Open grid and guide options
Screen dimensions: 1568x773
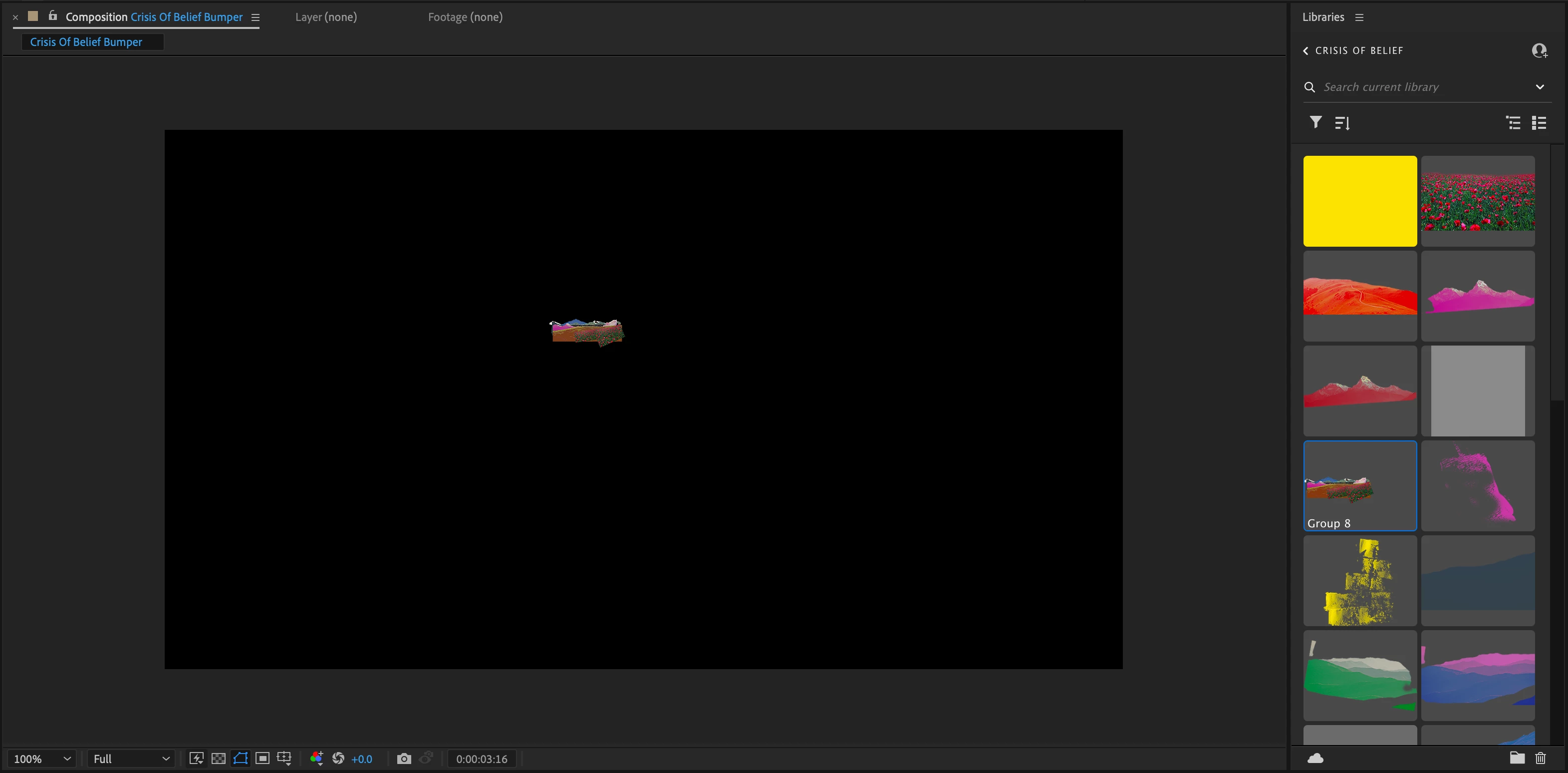tap(284, 759)
